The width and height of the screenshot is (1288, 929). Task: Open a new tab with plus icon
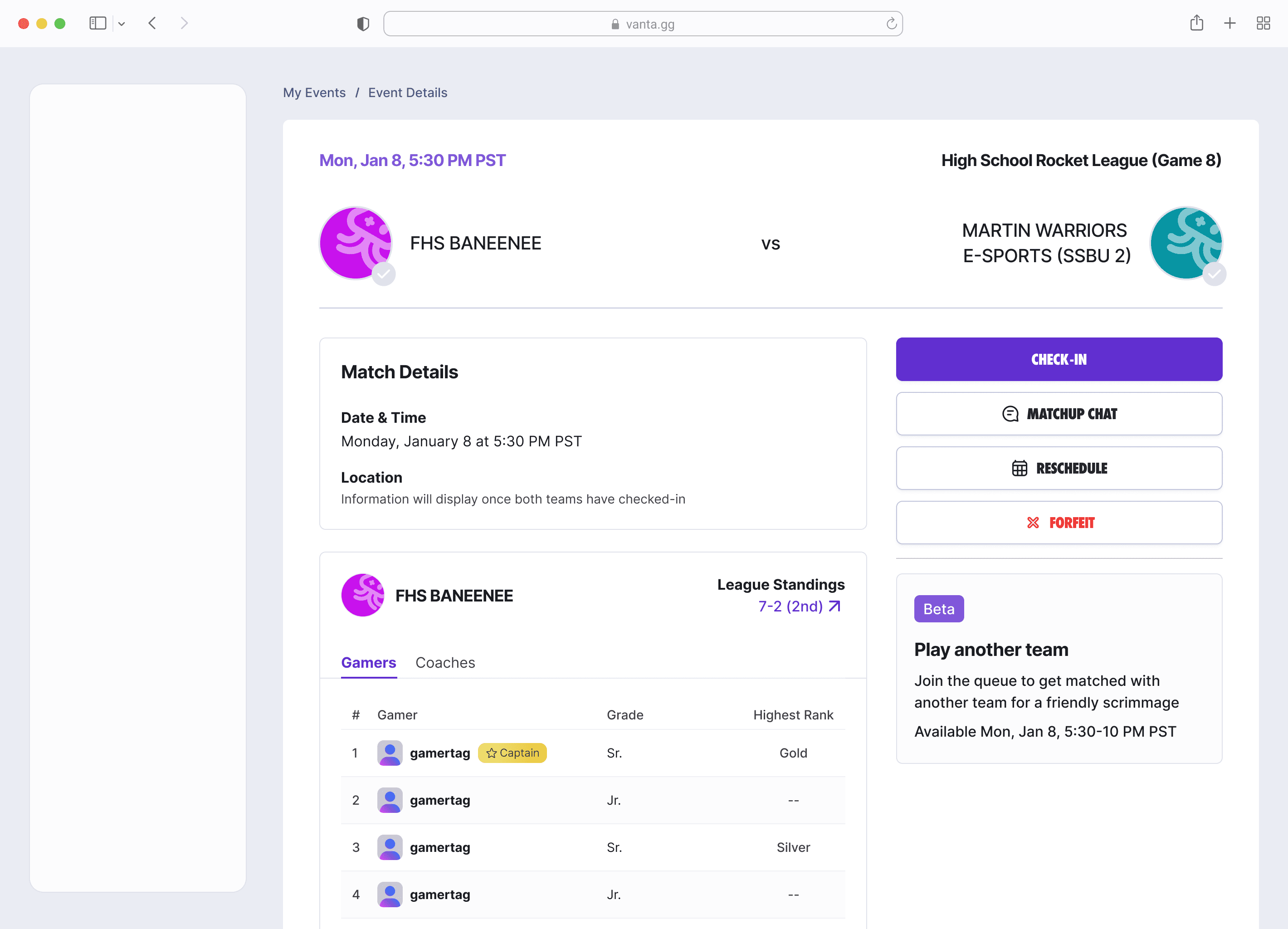(x=1229, y=23)
